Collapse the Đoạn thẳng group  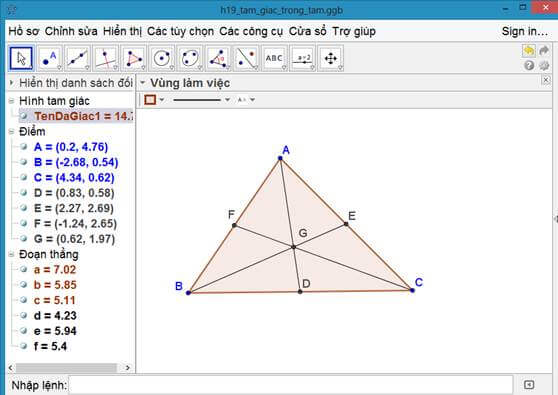(11, 254)
